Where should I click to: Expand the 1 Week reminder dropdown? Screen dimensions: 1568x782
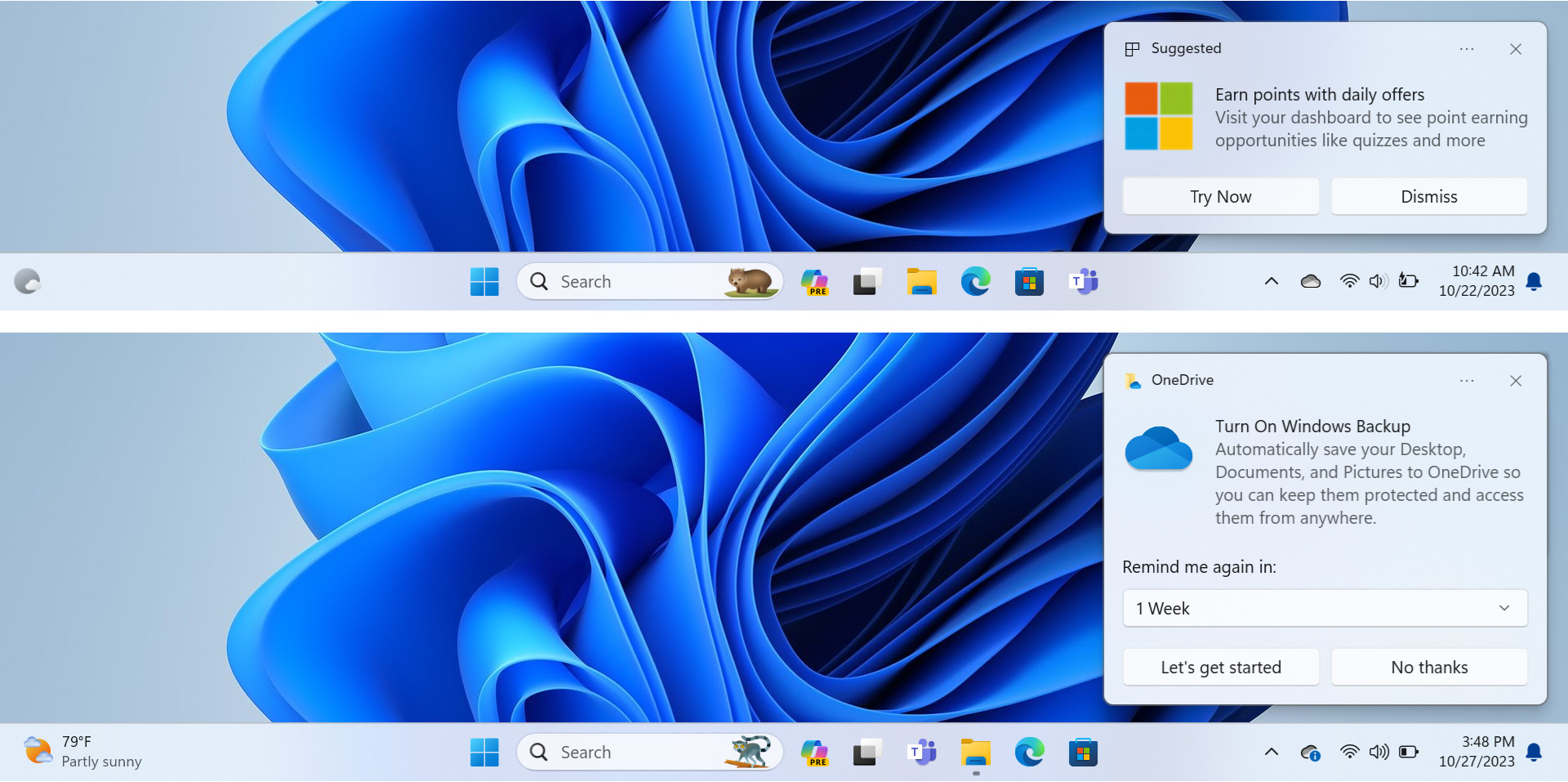(1324, 609)
